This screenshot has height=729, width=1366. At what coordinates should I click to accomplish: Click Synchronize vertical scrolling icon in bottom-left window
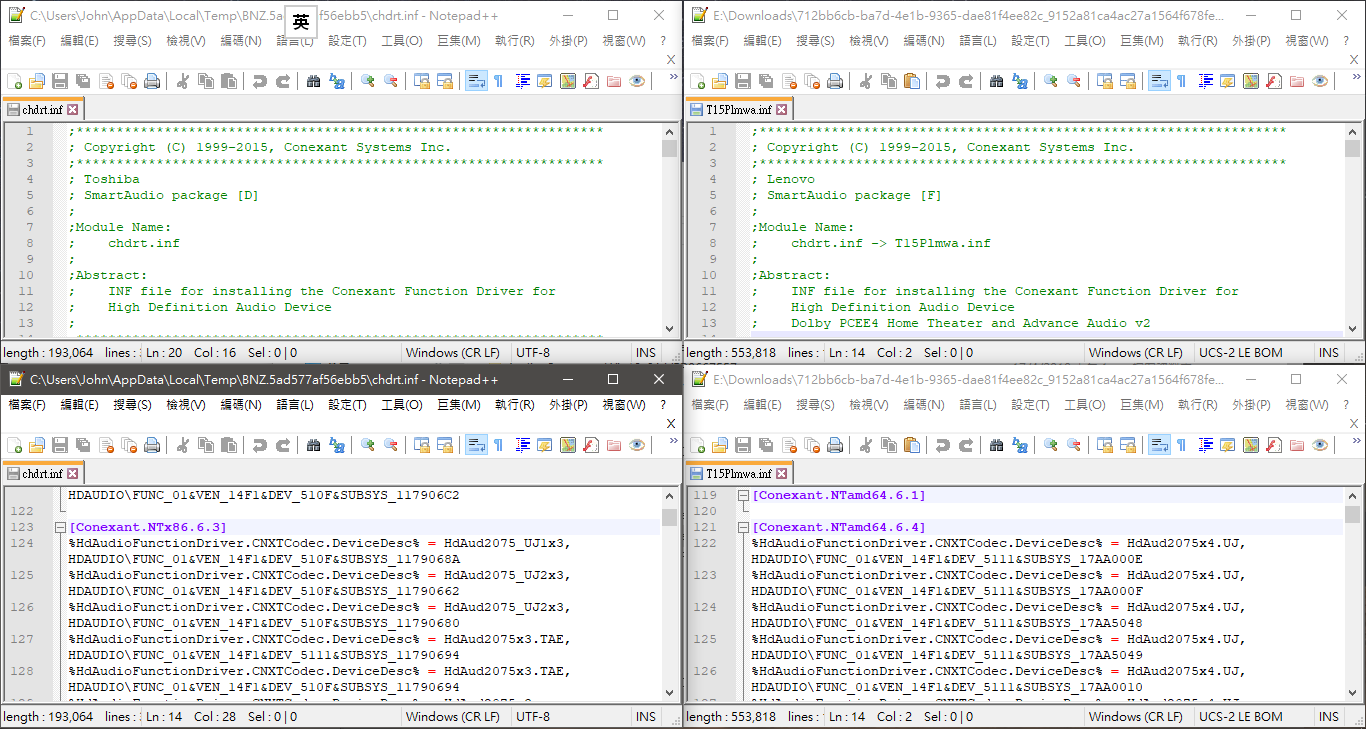[x=422, y=445]
